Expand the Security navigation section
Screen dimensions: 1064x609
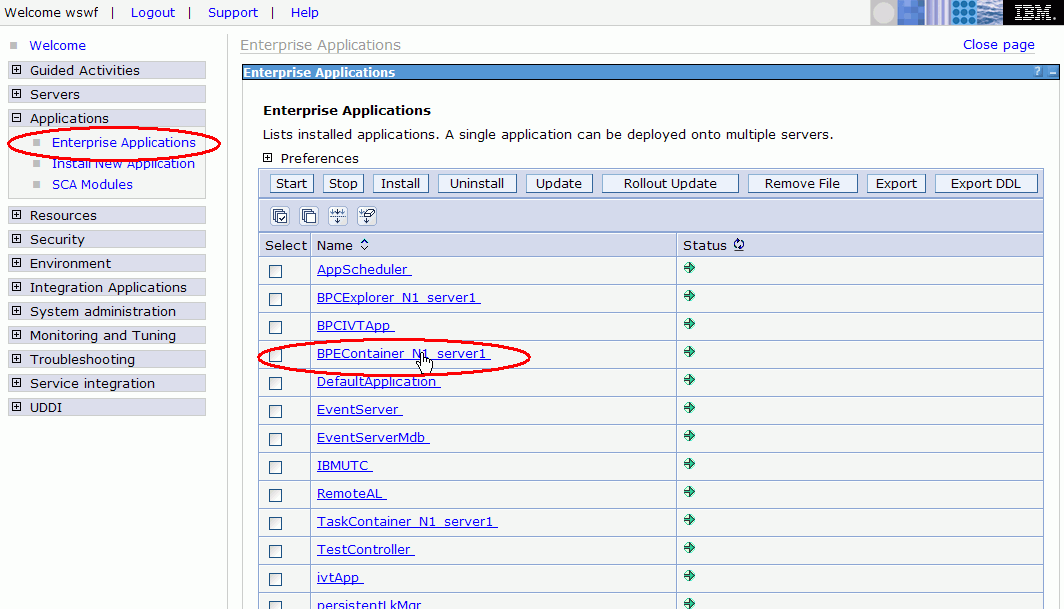(x=16, y=238)
